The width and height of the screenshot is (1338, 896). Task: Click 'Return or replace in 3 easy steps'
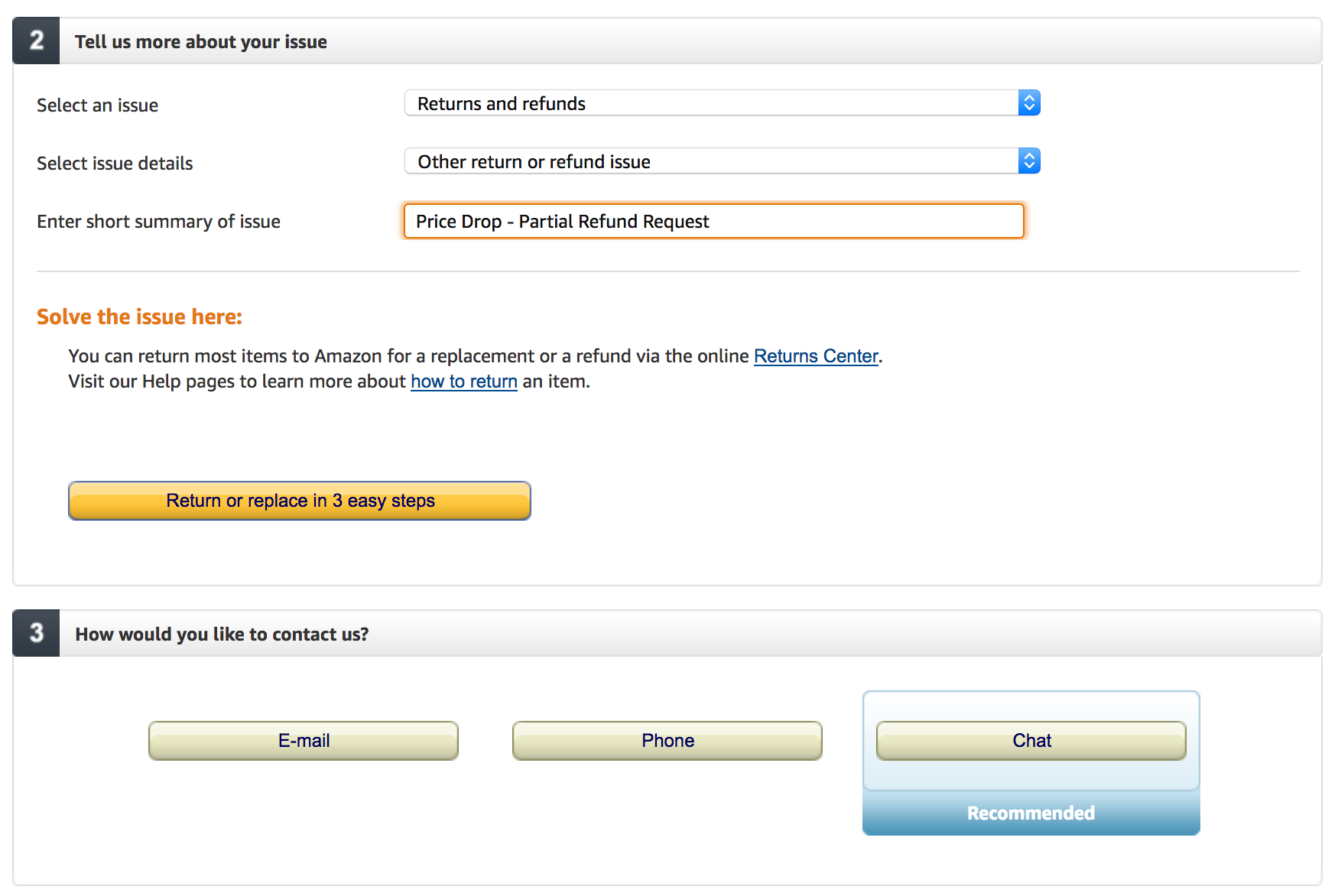[300, 501]
